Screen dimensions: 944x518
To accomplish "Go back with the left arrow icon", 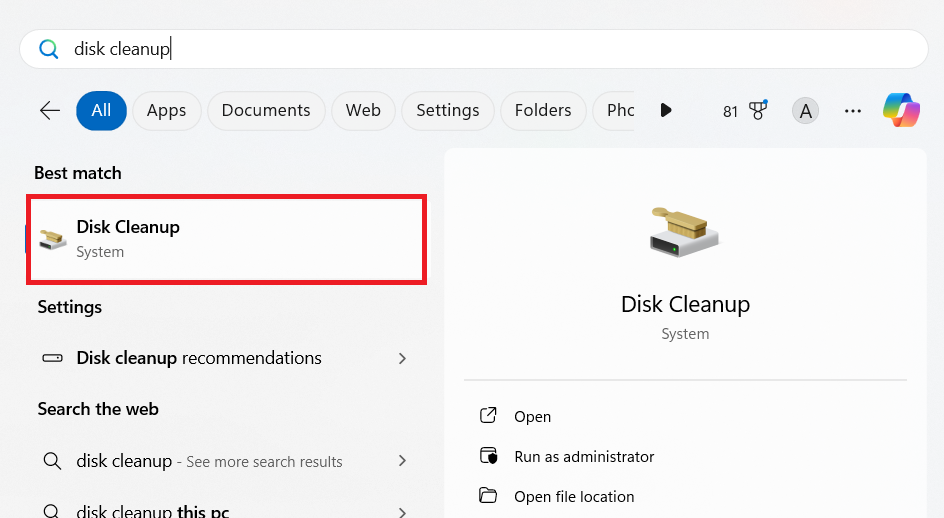I will 50,110.
